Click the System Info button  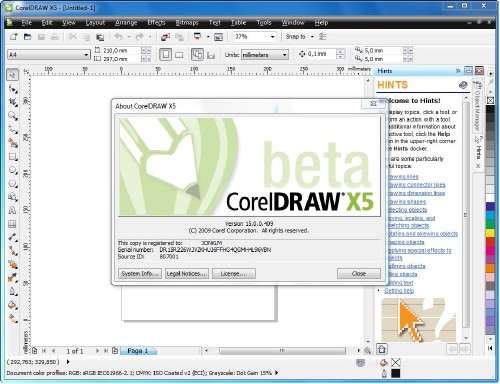click(140, 274)
